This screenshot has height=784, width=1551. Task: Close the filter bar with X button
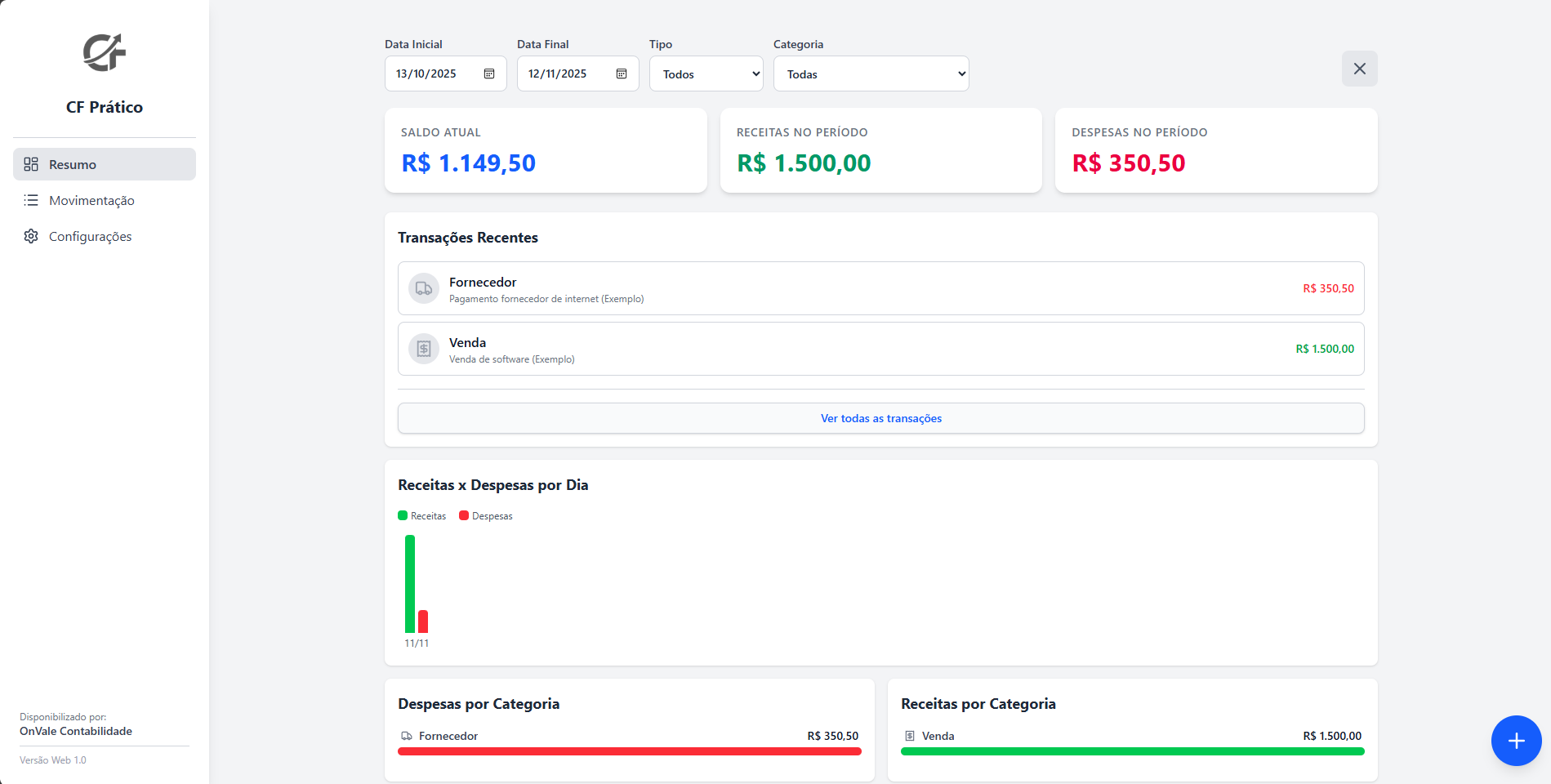(1359, 69)
